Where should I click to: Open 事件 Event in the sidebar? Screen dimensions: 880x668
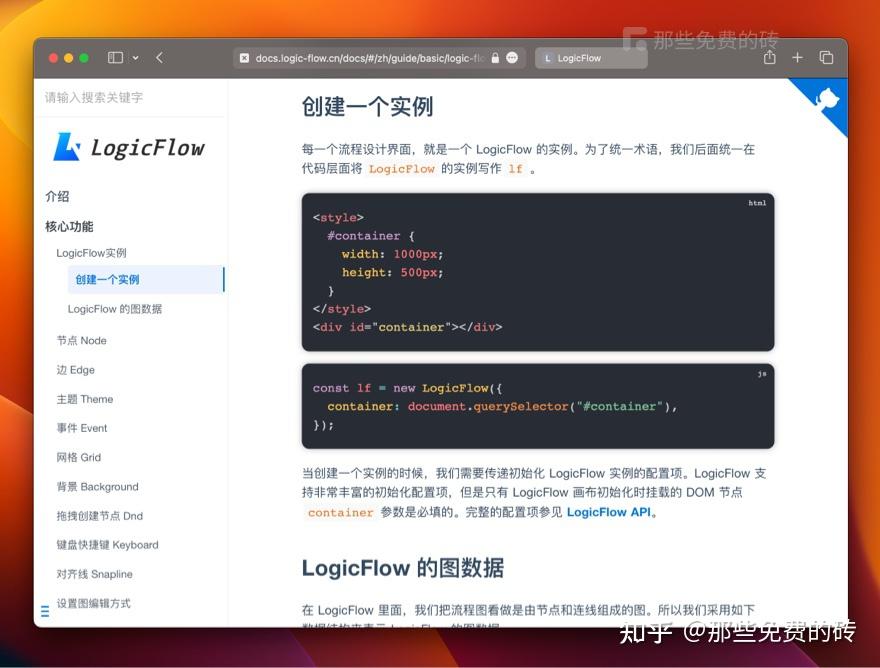pyautogui.click(x=81, y=428)
